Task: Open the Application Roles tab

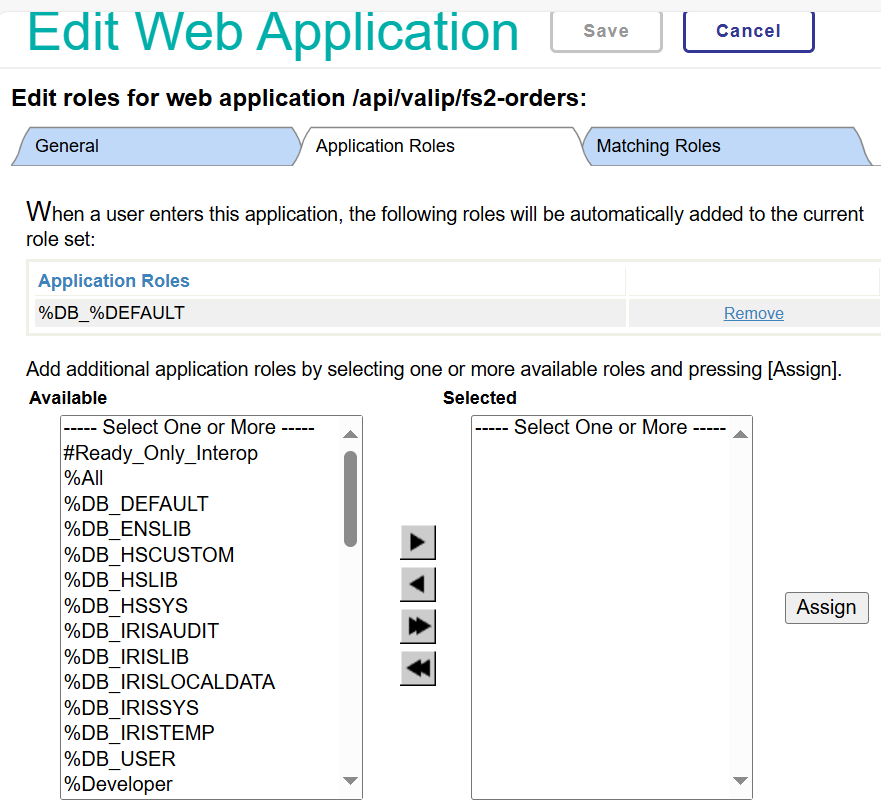Action: tap(442, 146)
